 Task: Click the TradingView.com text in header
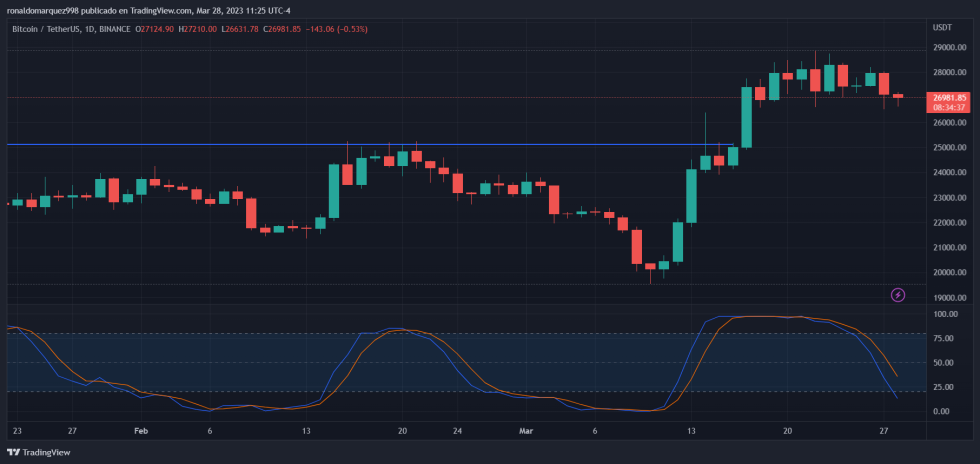tap(155, 10)
